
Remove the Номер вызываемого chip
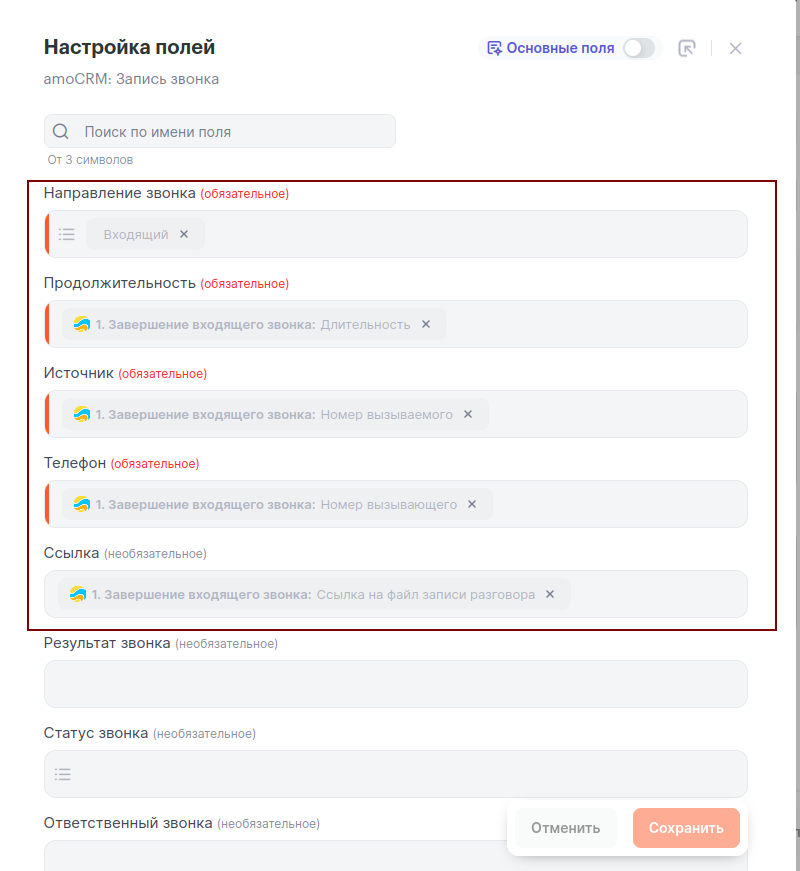click(468, 414)
